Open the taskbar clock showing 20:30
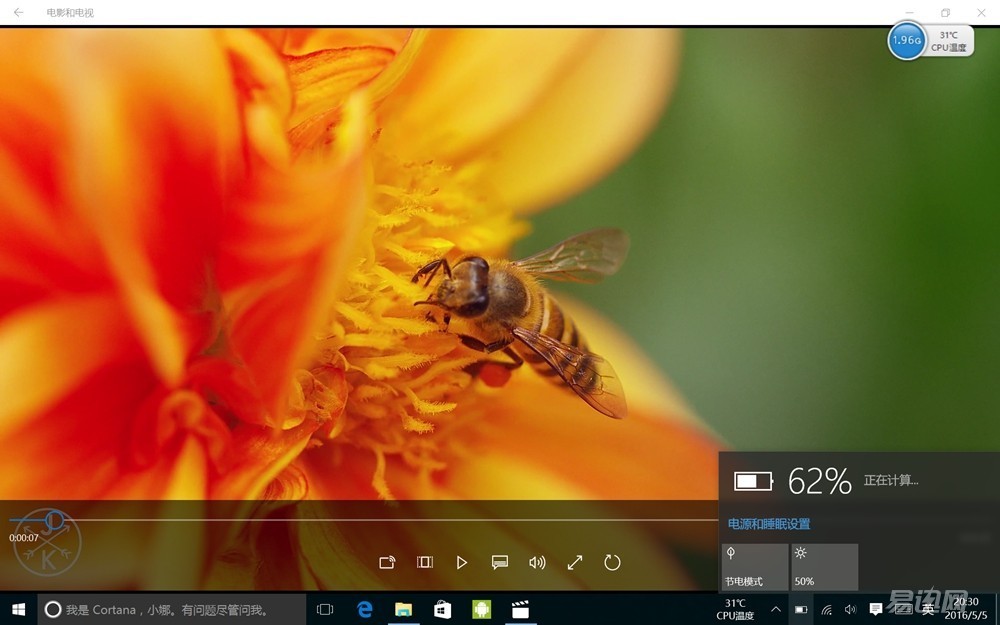 point(966,609)
